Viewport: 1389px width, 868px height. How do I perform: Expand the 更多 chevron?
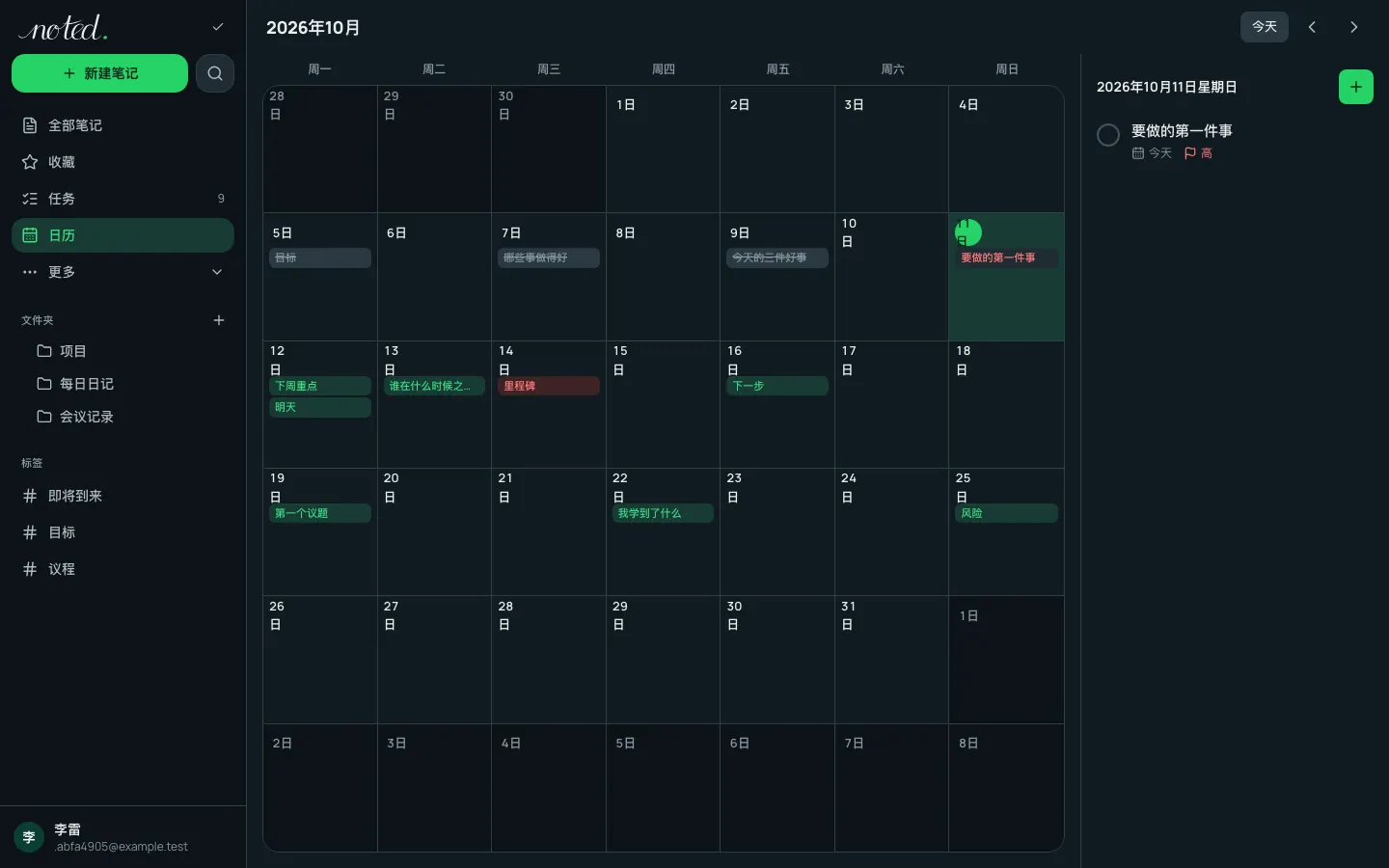pyautogui.click(x=217, y=272)
